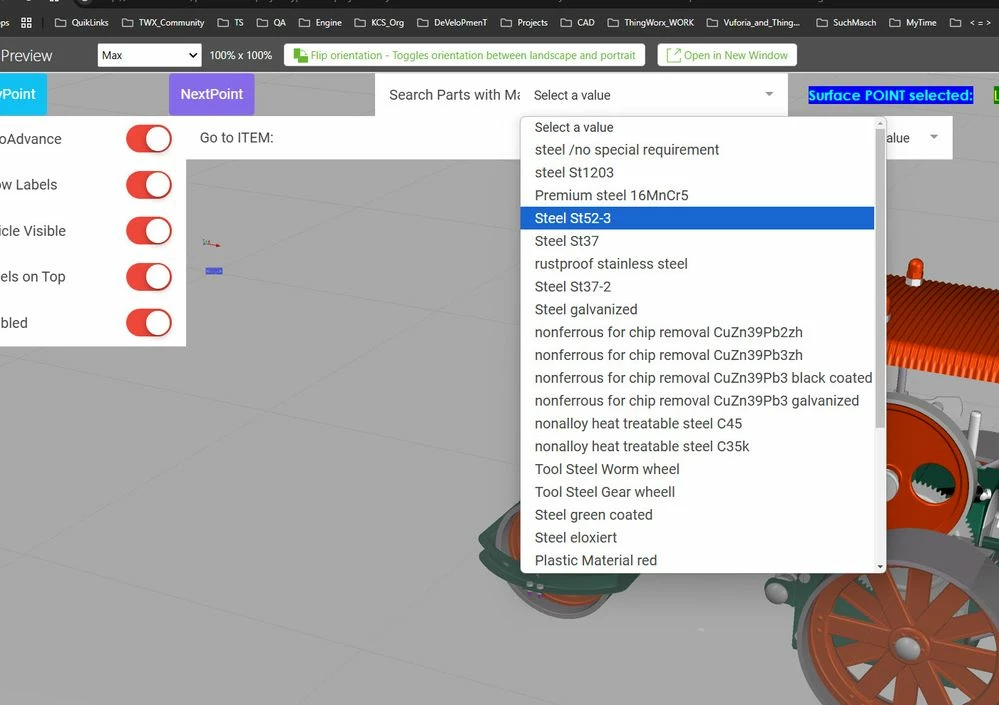Open the TWX_Community bookmark folder

163,23
